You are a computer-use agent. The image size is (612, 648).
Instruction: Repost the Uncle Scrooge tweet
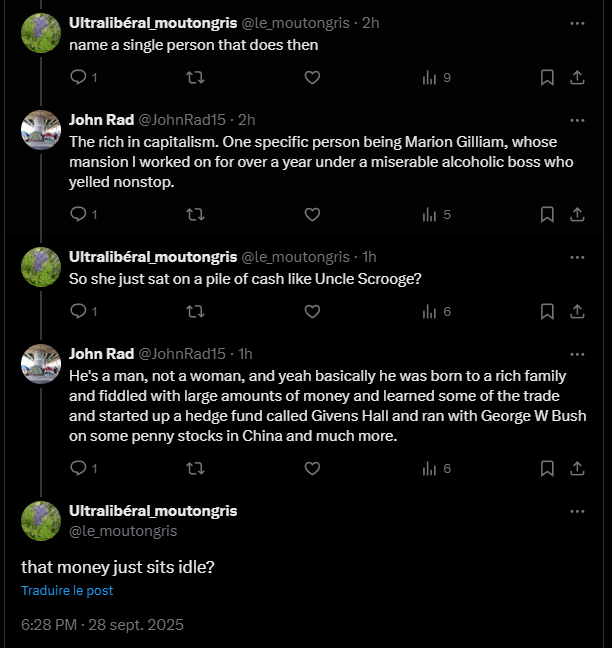click(196, 311)
